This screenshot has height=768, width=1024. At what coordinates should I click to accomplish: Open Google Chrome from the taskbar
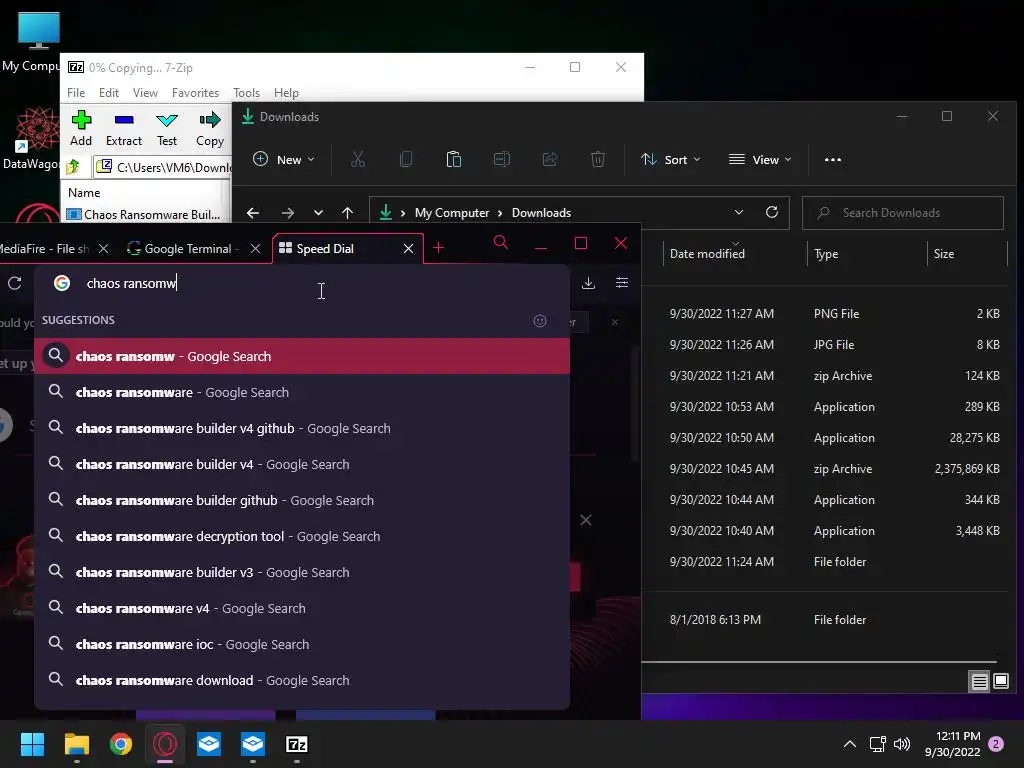[121, 744]
